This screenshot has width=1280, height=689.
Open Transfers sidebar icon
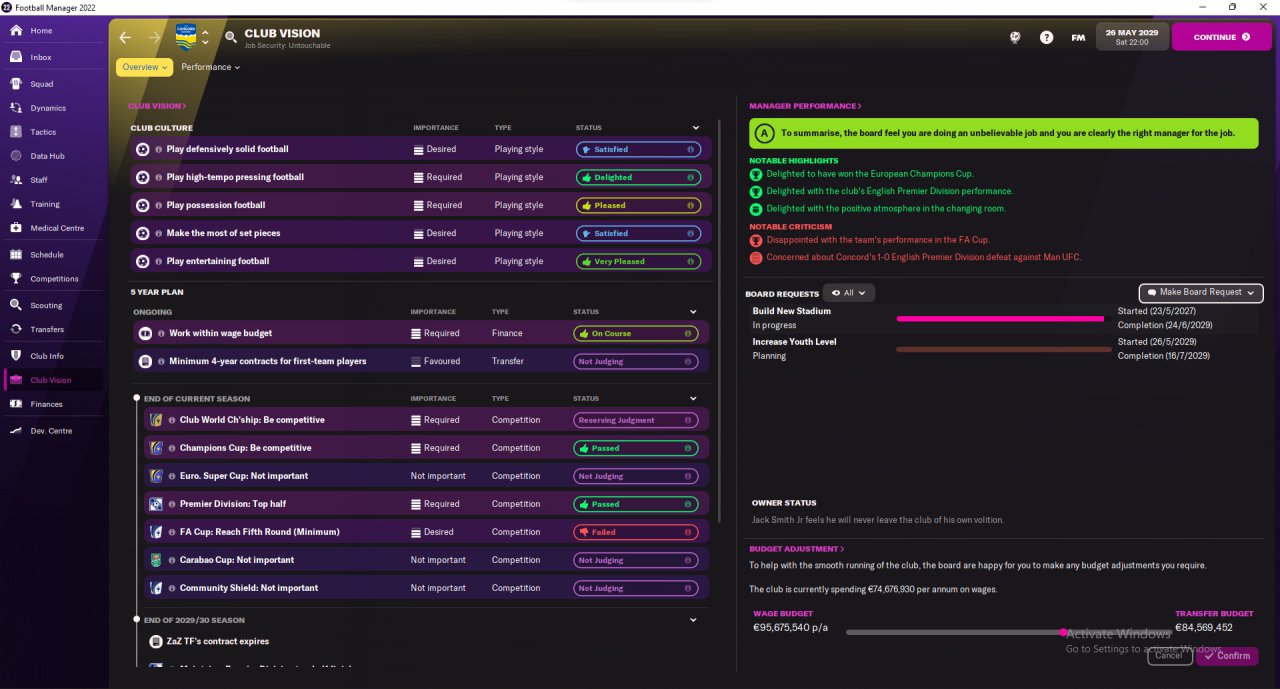pos(16,329)
